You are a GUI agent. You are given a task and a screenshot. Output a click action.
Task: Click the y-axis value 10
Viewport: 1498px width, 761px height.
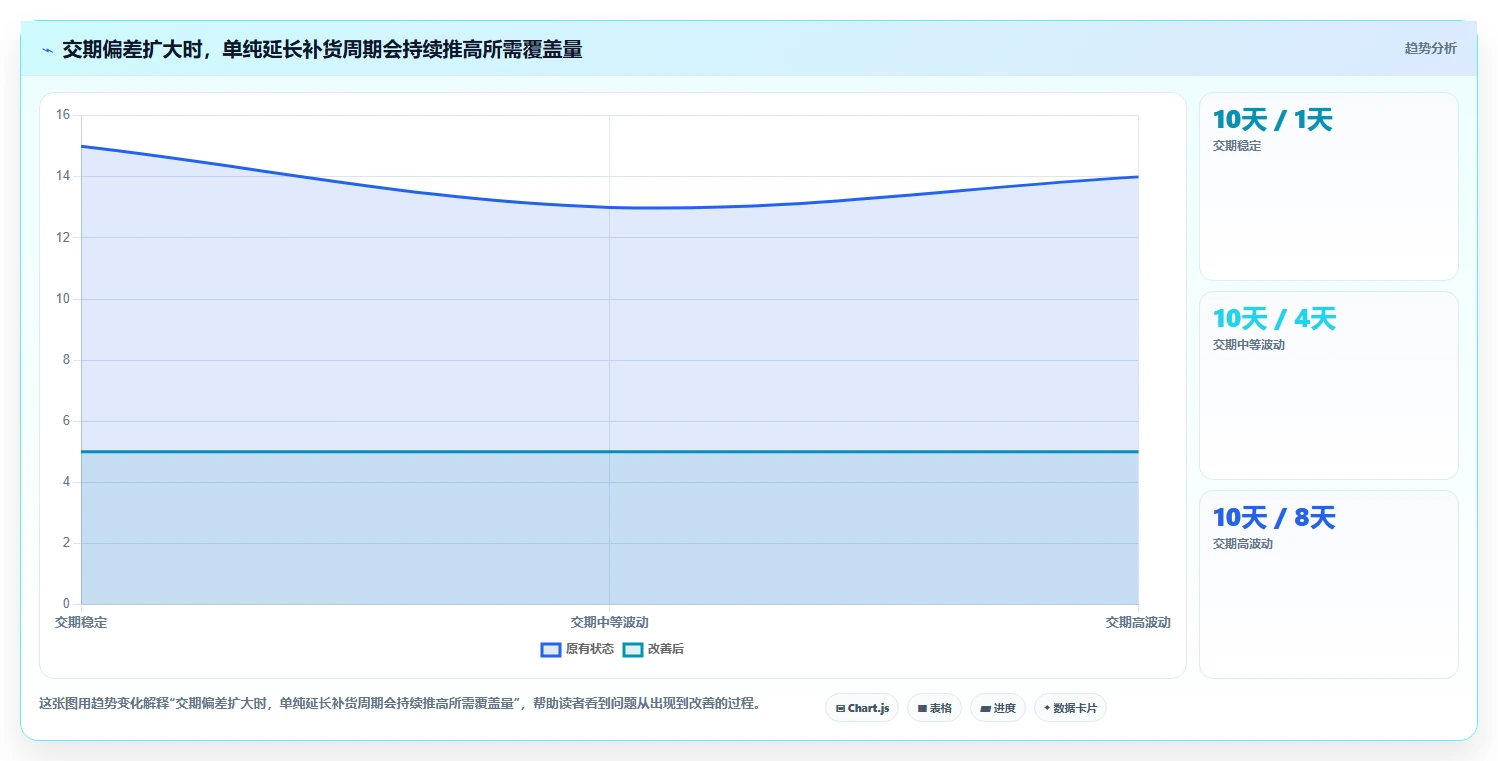pyautogui.click(x=63, y=299)
